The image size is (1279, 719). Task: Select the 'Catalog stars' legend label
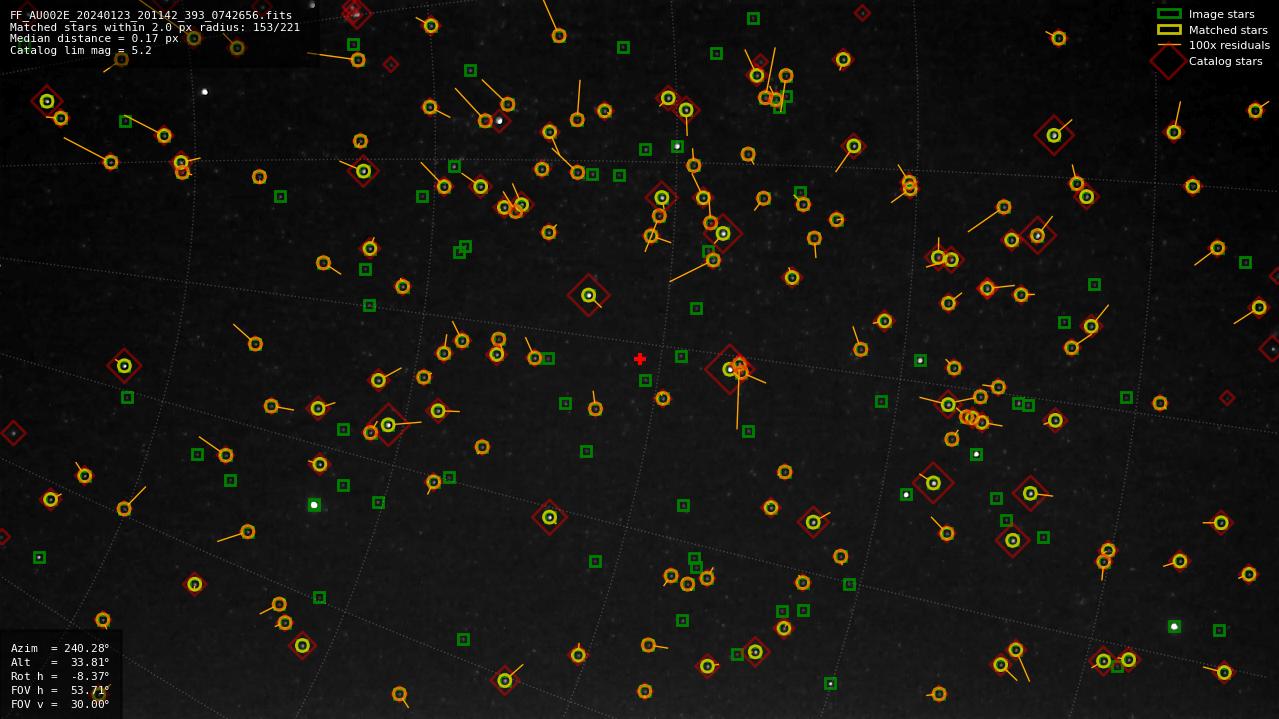pos(1225,61)
